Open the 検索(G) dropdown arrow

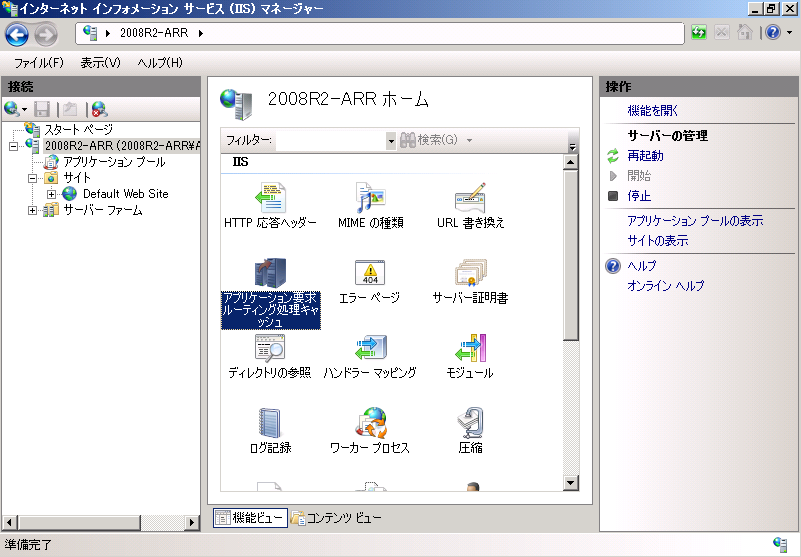469,141
